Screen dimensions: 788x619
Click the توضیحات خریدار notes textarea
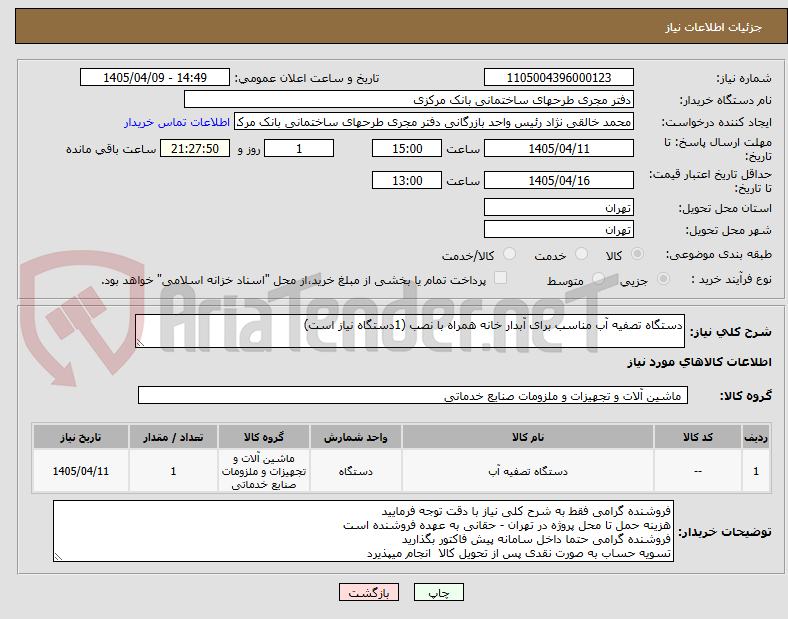[363, 531]
